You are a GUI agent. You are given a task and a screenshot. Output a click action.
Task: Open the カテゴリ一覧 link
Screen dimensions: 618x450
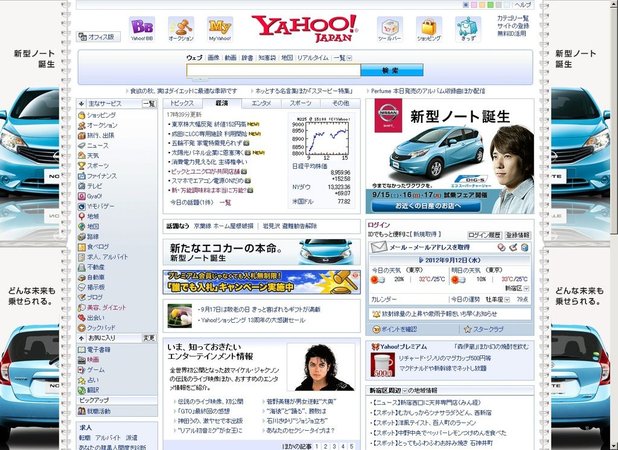pyautogui.click(x=513, y=18)
